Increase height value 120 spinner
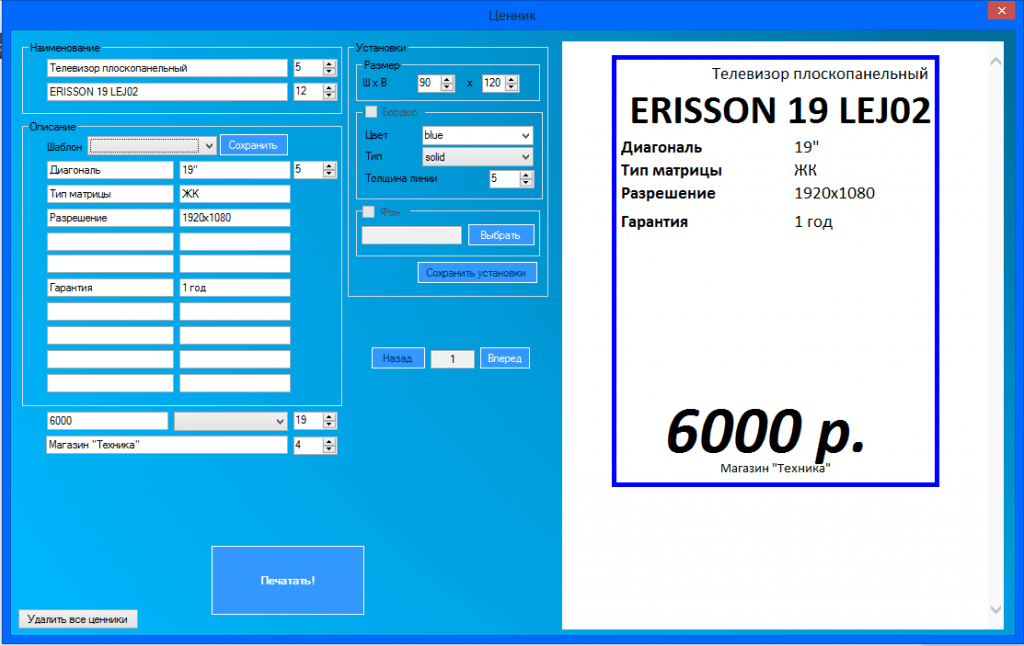Image resolution: width=1024 pixels, height=646 pixels. point(512,79)
